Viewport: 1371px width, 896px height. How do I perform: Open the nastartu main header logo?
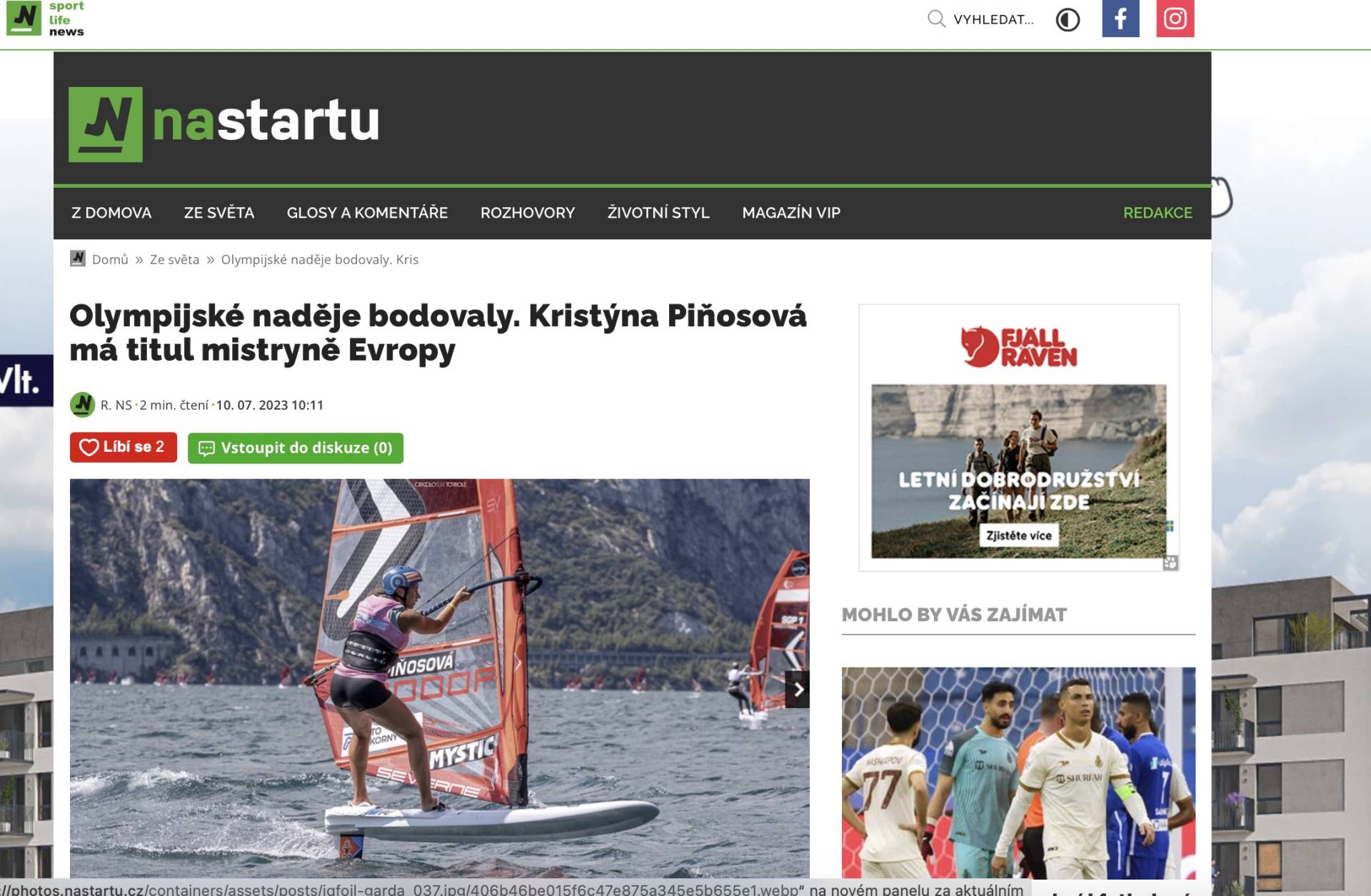224,123
